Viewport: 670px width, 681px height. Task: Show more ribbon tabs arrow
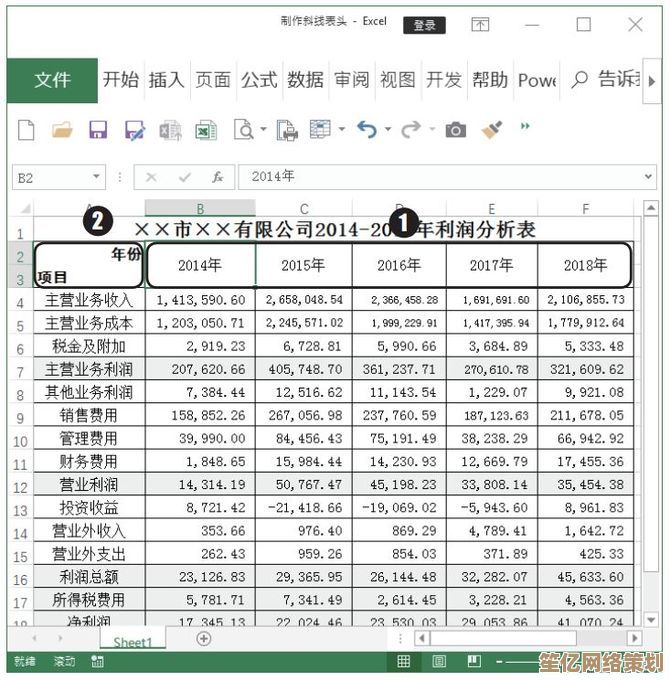(651, 81)
